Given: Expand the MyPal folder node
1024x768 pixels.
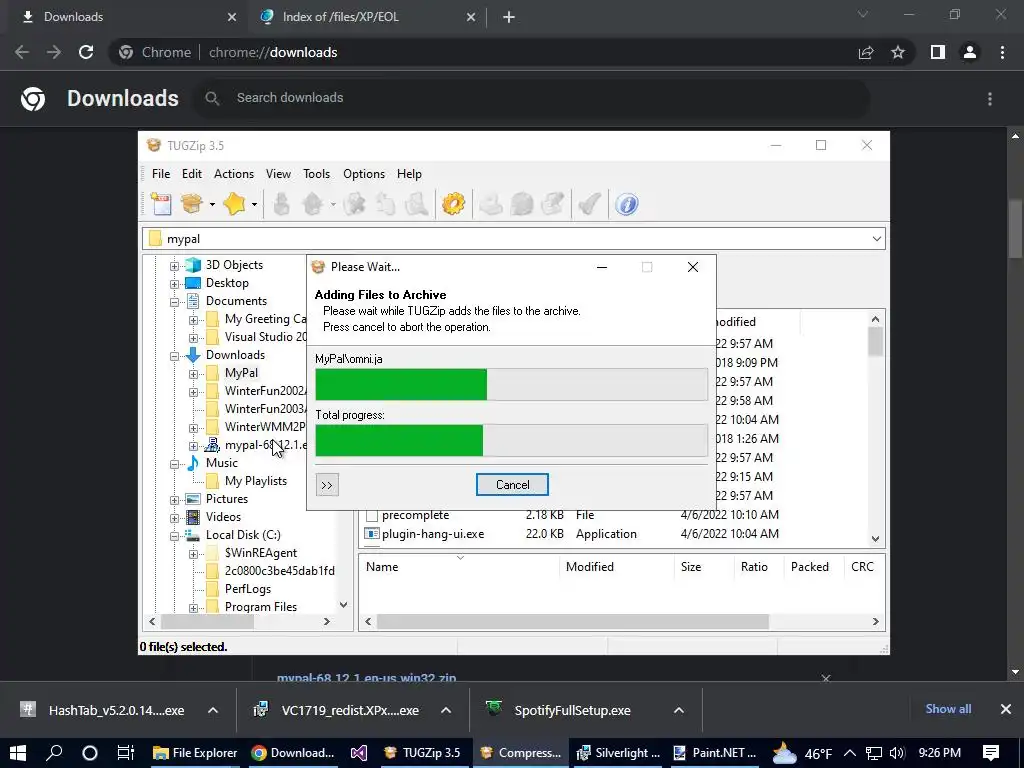Looking at the screenshot, I should click(193, 374).
